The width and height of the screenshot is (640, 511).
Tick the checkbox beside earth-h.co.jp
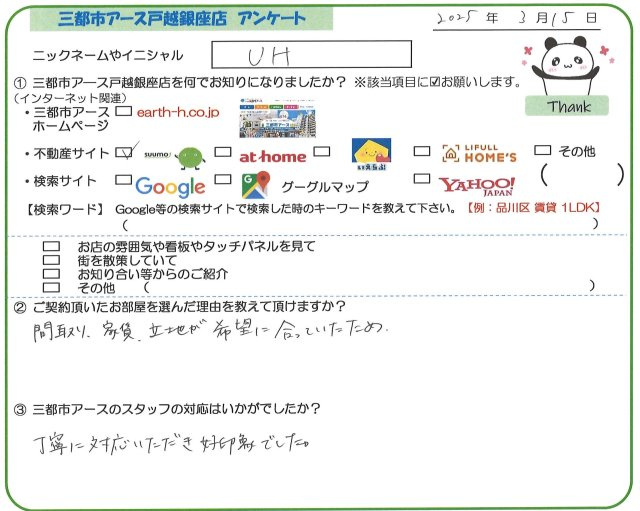125,113
